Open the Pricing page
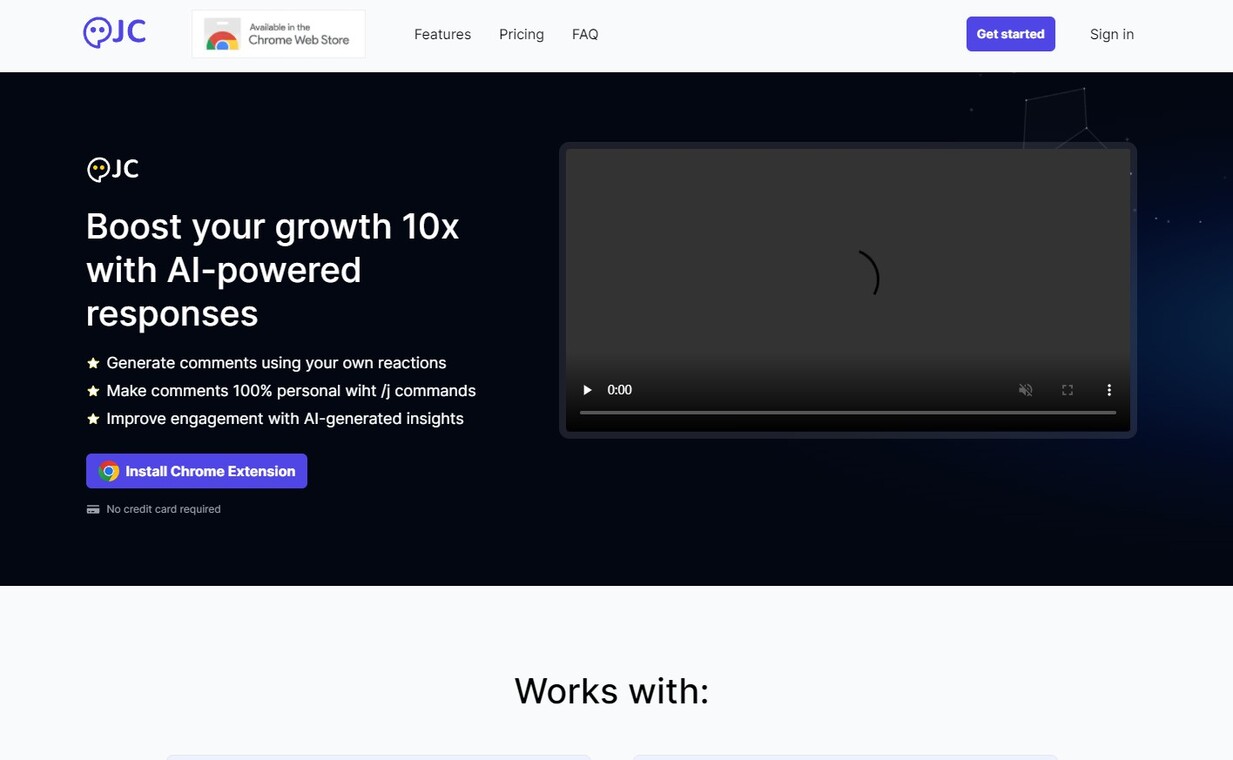Image resolution: width=1233 pixels, height=760 pixels. (521, 34)
